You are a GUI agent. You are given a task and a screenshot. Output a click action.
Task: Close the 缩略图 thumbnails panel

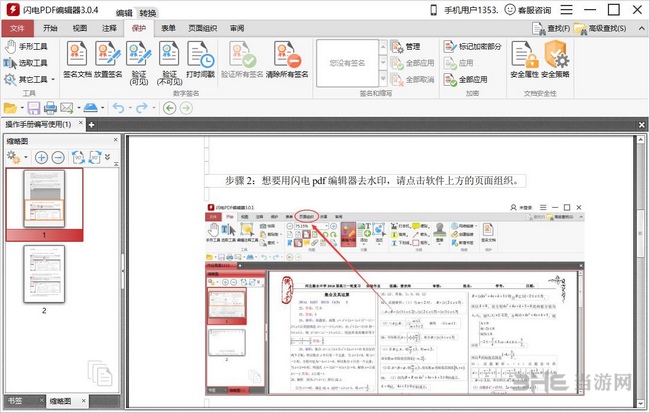click(x=116, y=140)
